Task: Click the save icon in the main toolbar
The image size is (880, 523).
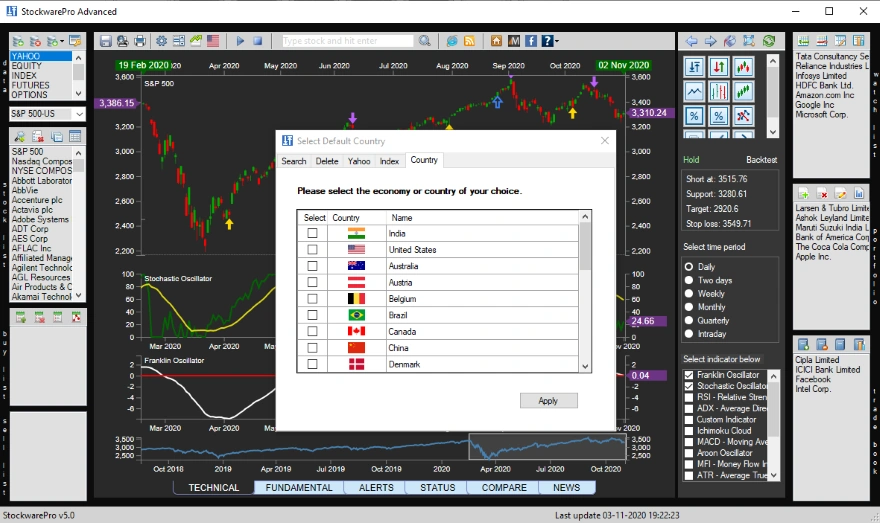Action: pos(105,41)
